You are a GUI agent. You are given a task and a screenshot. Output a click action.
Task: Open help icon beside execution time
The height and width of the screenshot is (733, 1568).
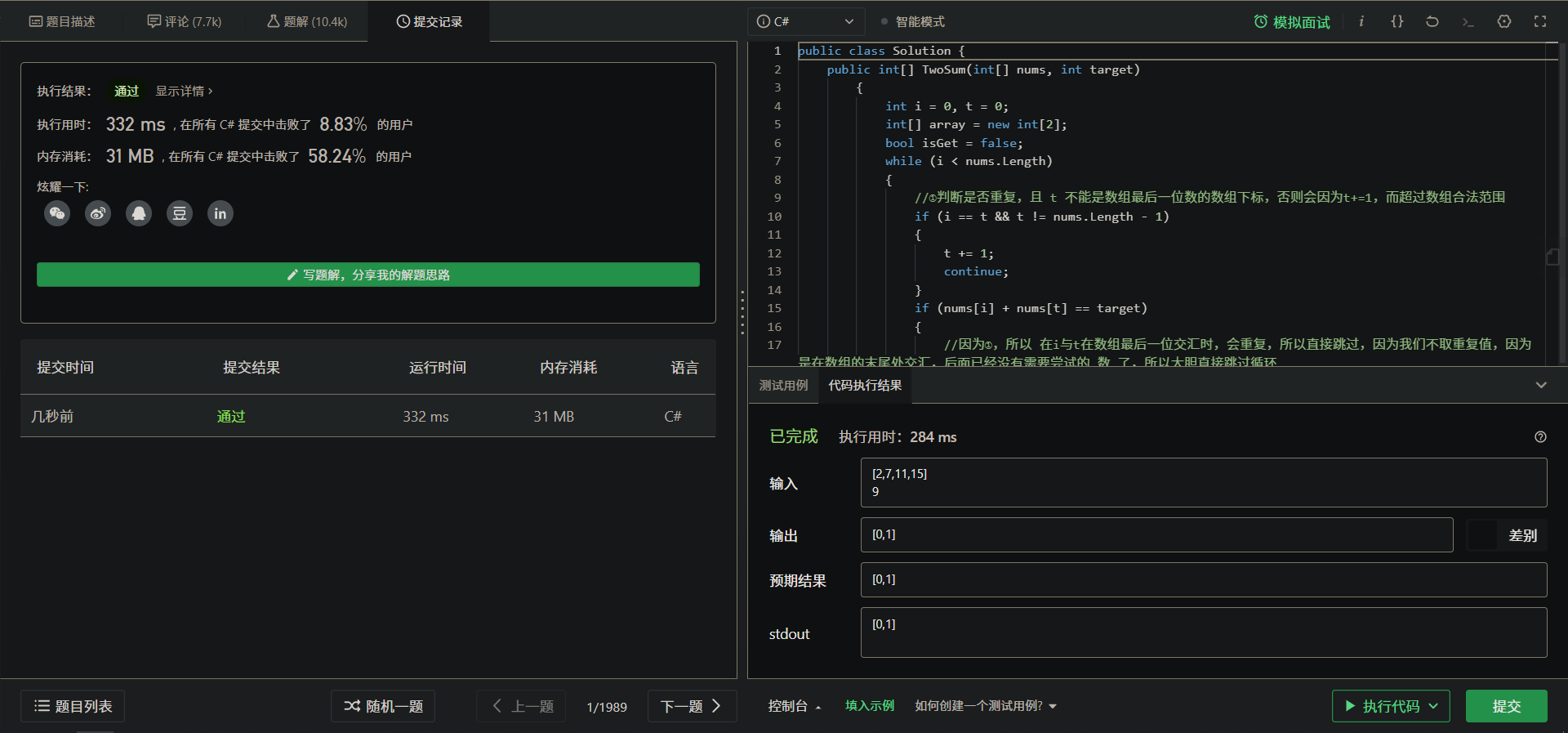tap(1540, 437)
